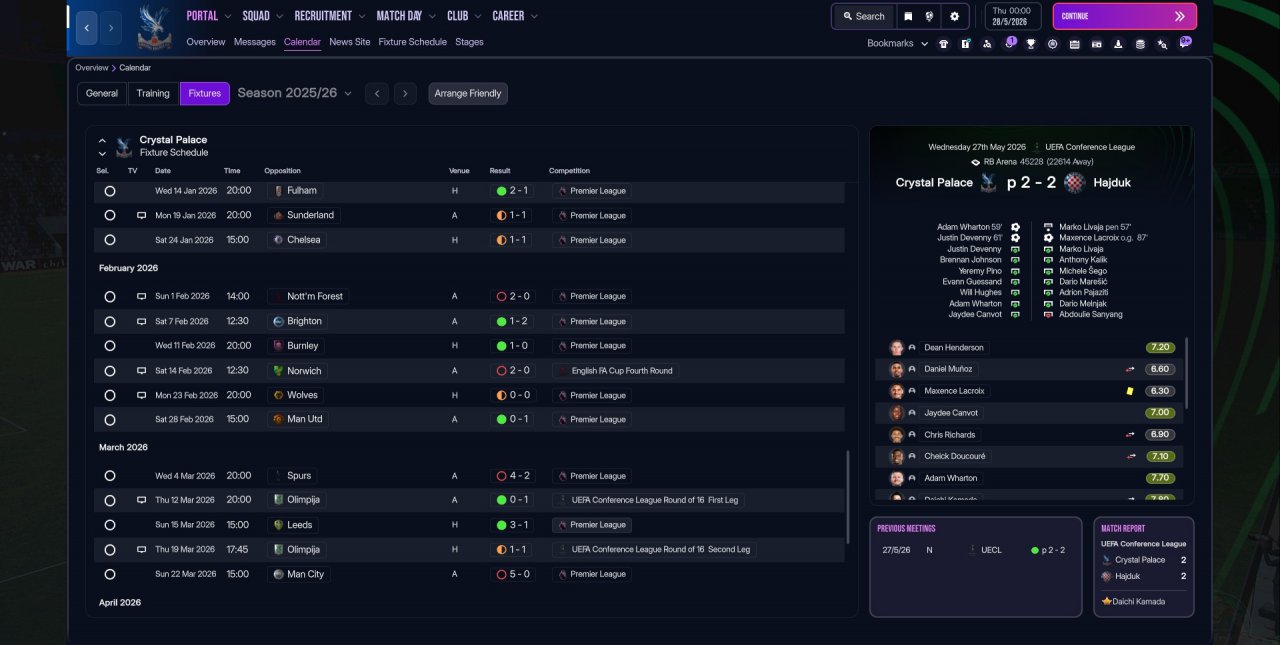Go forward with the right navigation arrow
The image size is (1280, 645).
[111, 28]
